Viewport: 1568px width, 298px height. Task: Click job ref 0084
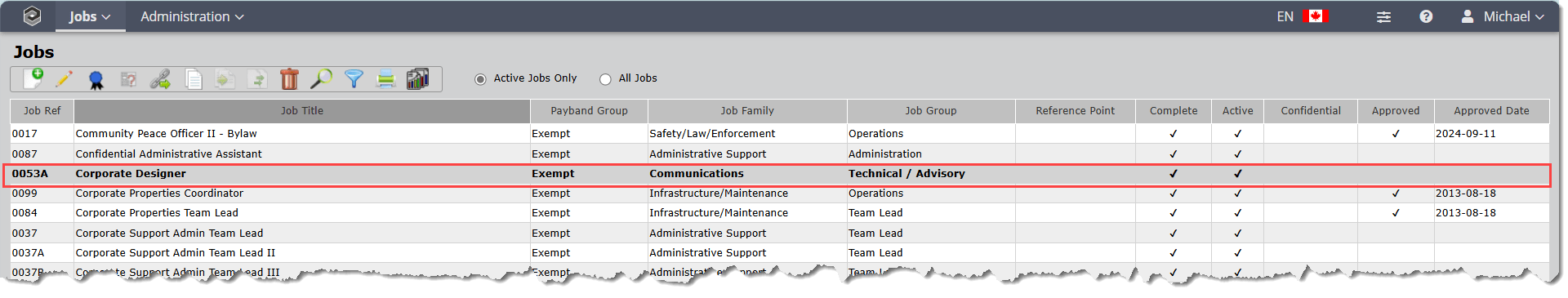tap(24, 213)
